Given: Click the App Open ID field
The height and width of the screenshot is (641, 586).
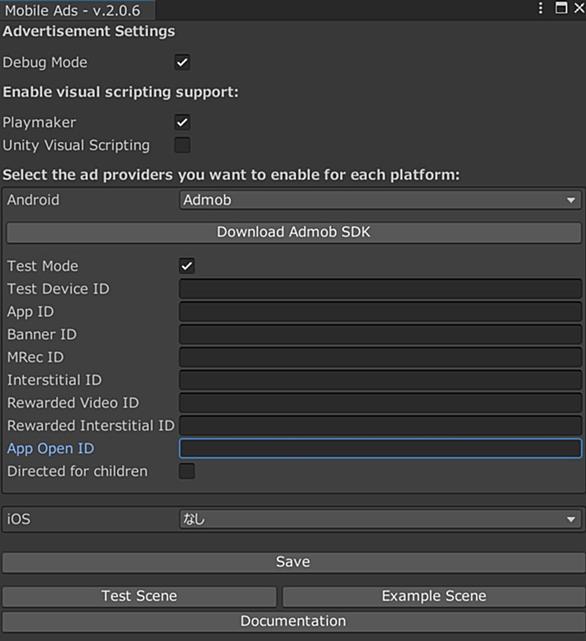Looking at the screenshot, I should coord(380,448).
